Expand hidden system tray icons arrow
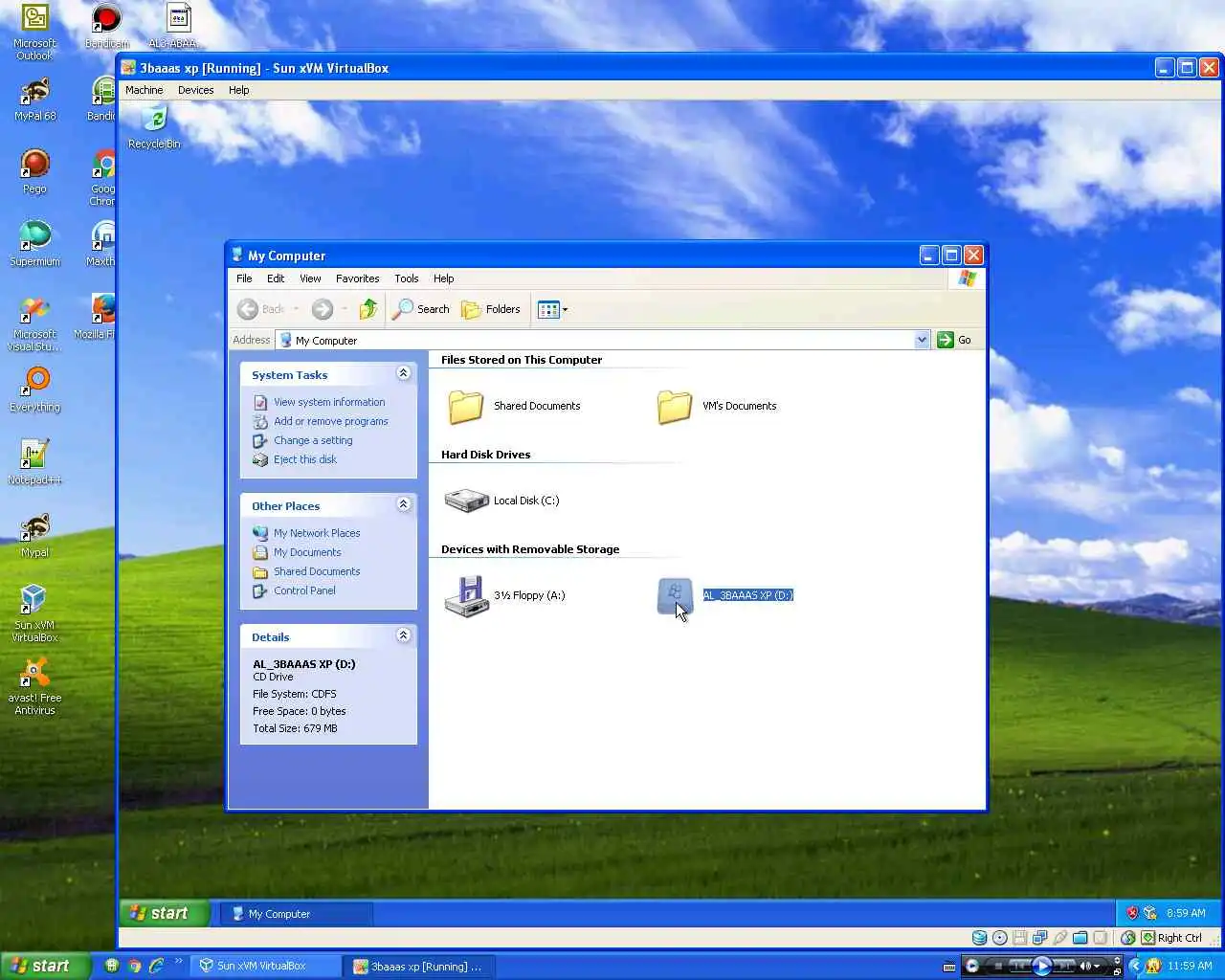1225x980 pixels. pos(1136,966)
